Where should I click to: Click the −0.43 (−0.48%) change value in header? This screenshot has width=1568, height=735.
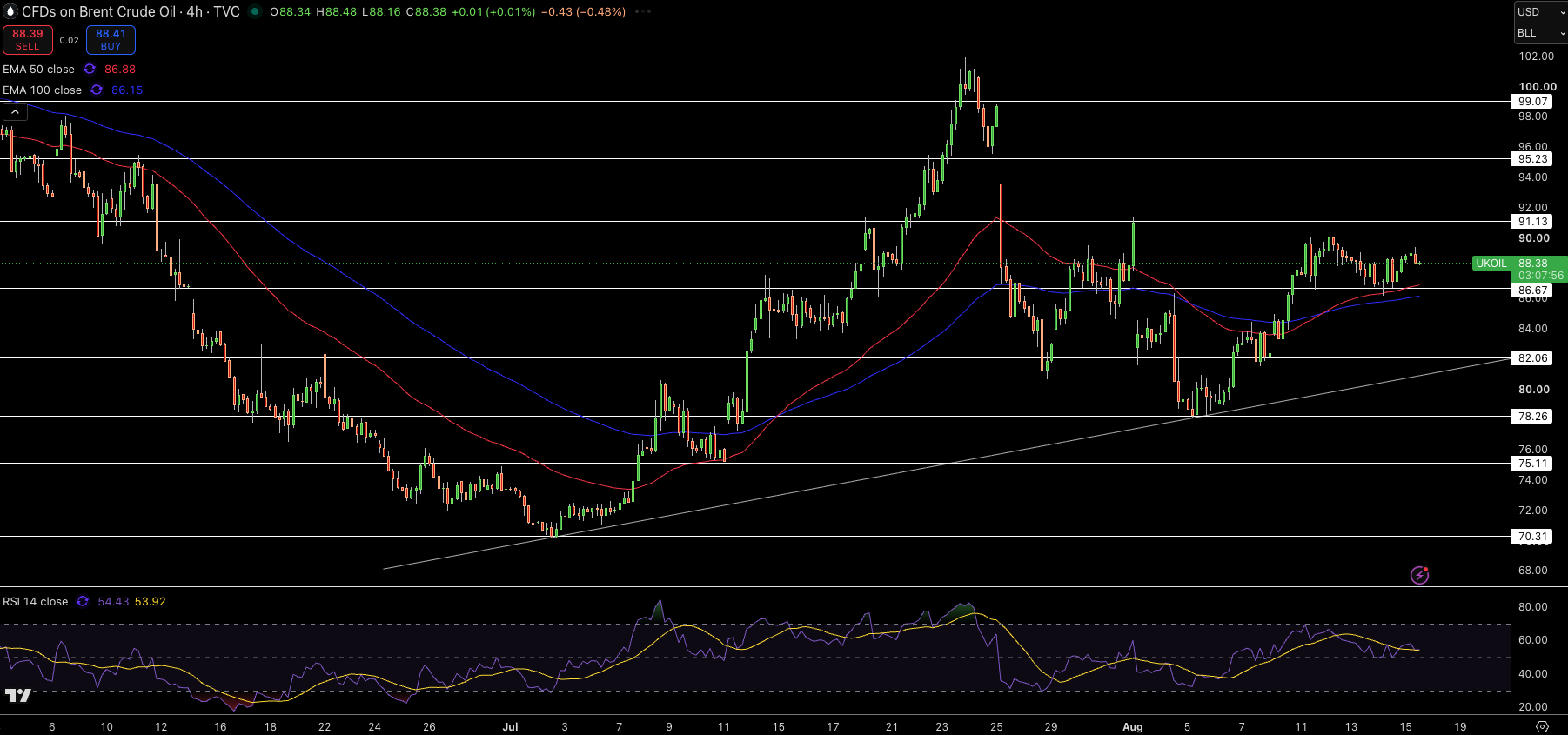(583, 11)
